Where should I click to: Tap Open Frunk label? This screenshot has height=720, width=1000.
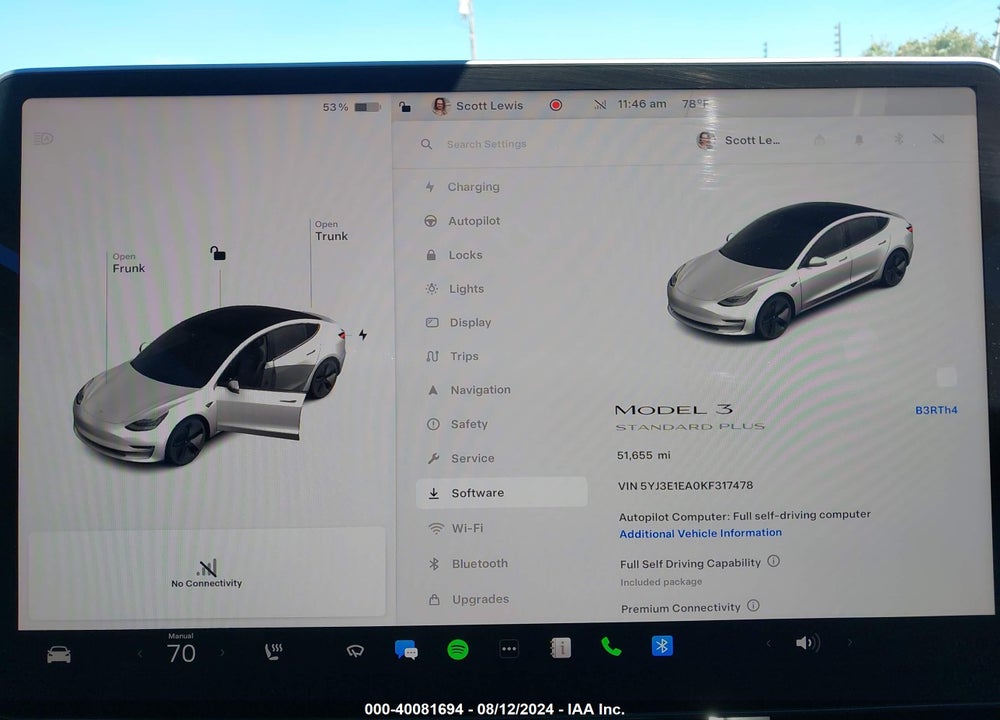pyautogui.click(x=128, y=263)
